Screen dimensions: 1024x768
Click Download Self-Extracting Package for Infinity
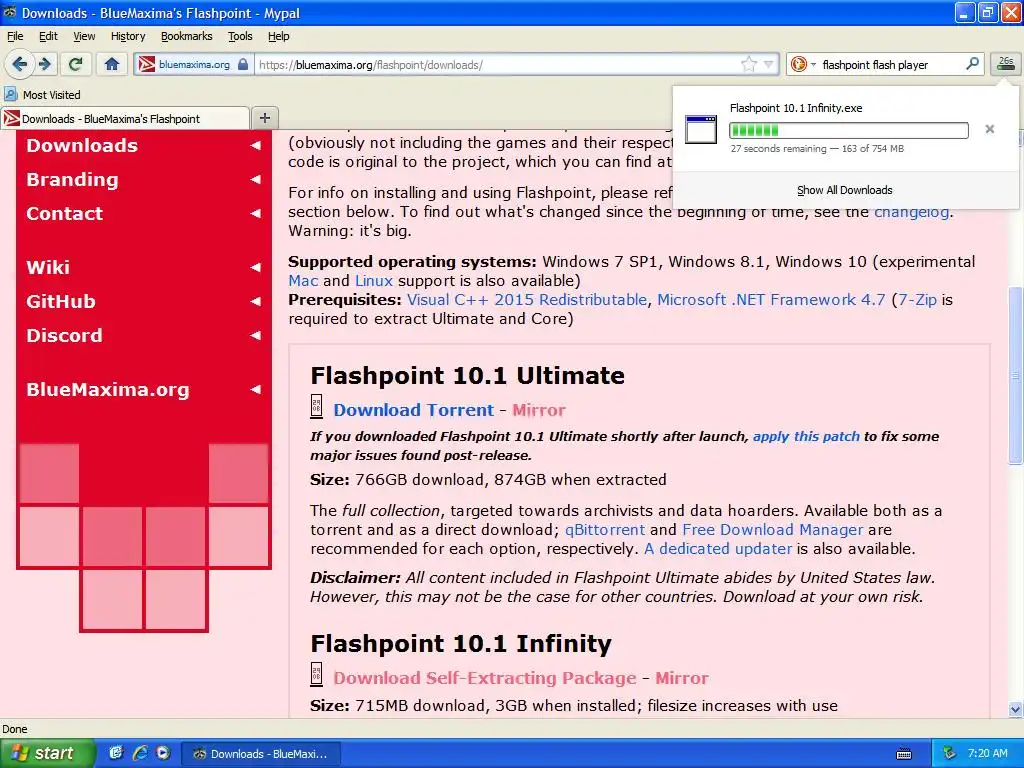click(485, 678)
